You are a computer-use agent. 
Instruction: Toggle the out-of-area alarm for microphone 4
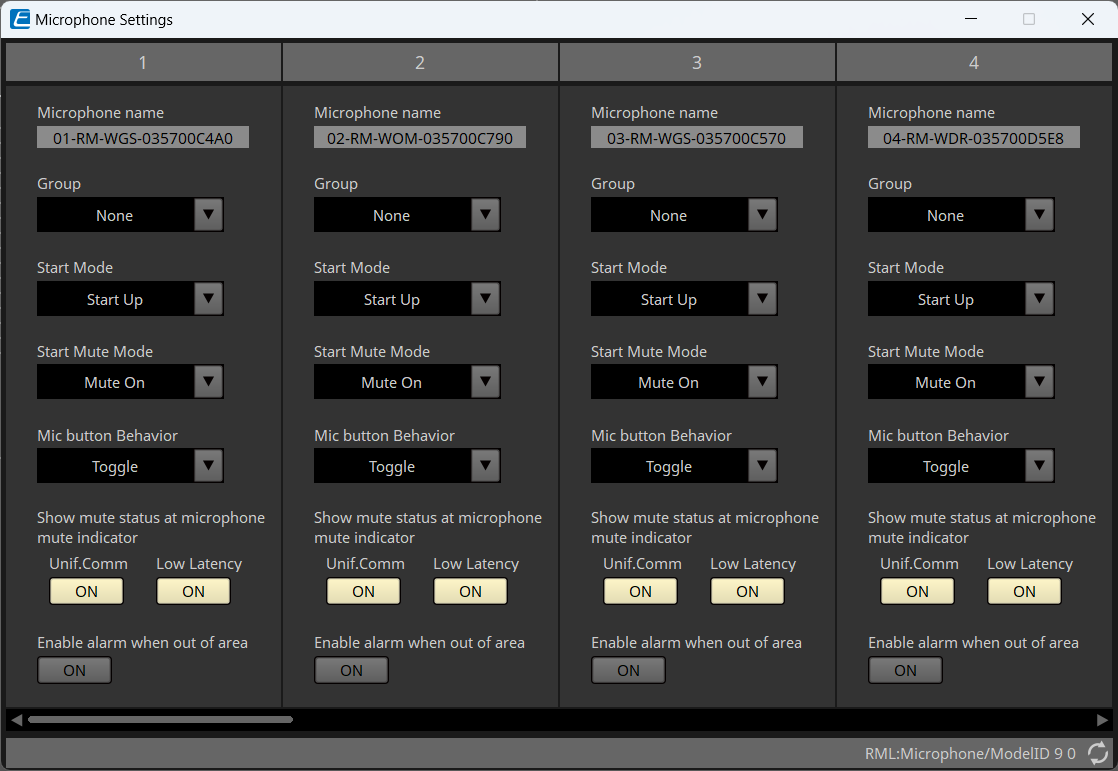coord(905,670)
